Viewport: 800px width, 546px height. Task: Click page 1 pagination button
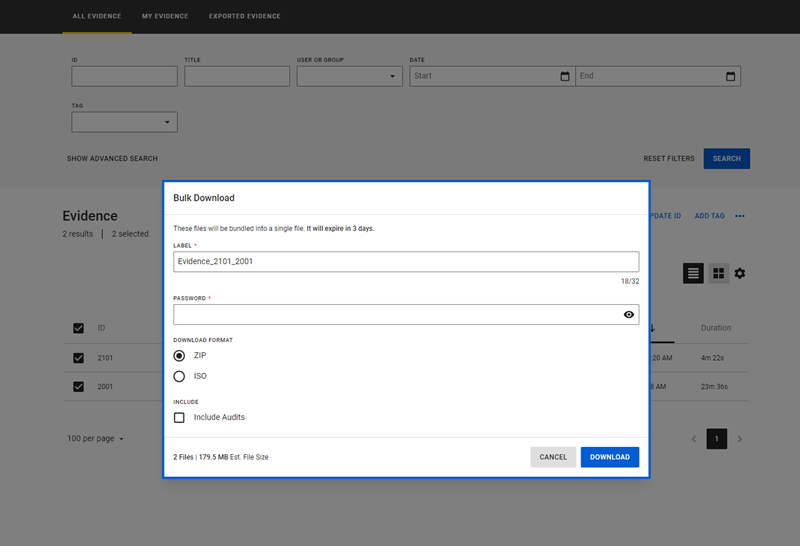click(x=716, y=439)
